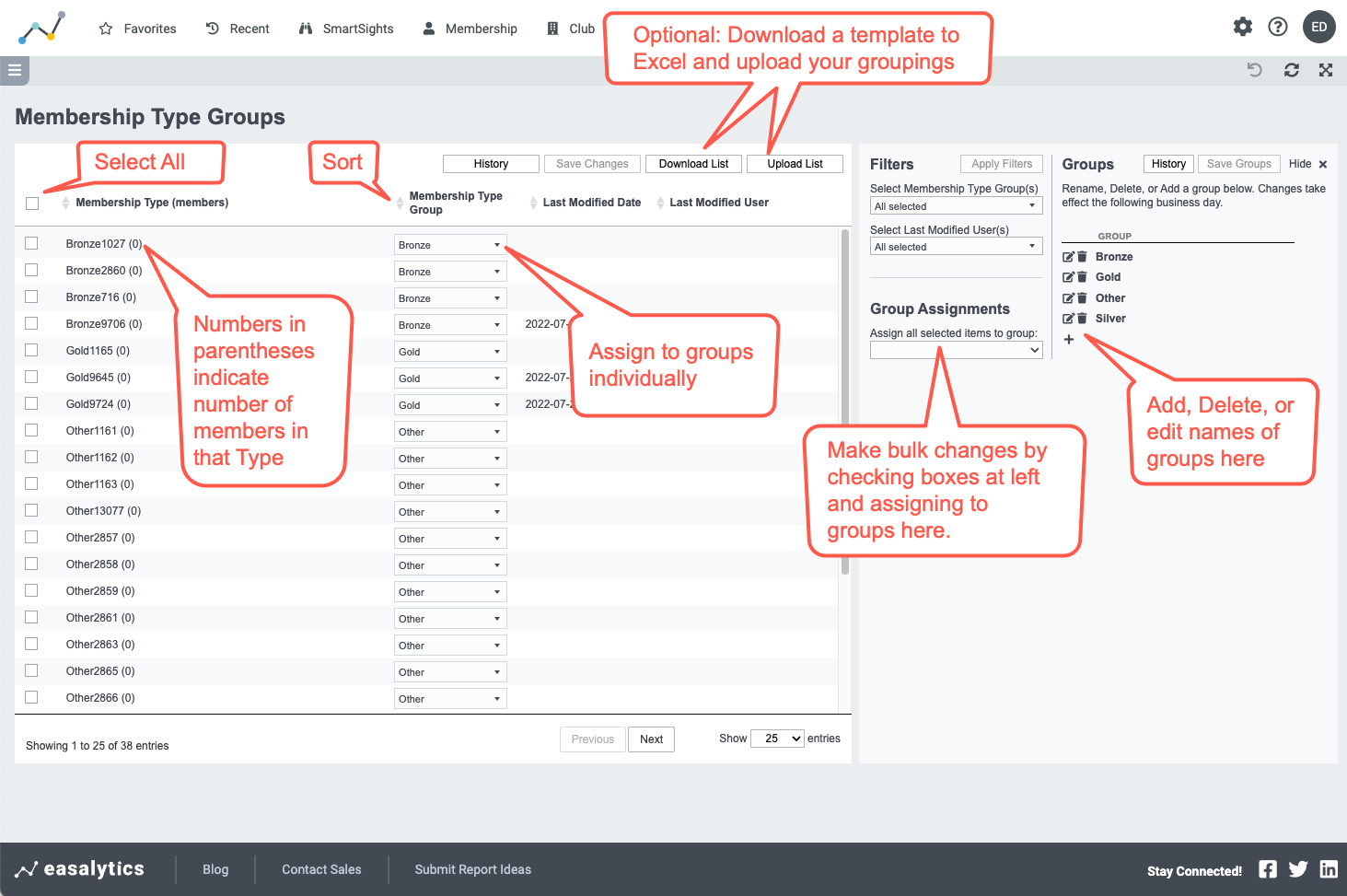Add a new group with the plus icon
This screenshot has height=896, width=1347.
(1068, 339)
